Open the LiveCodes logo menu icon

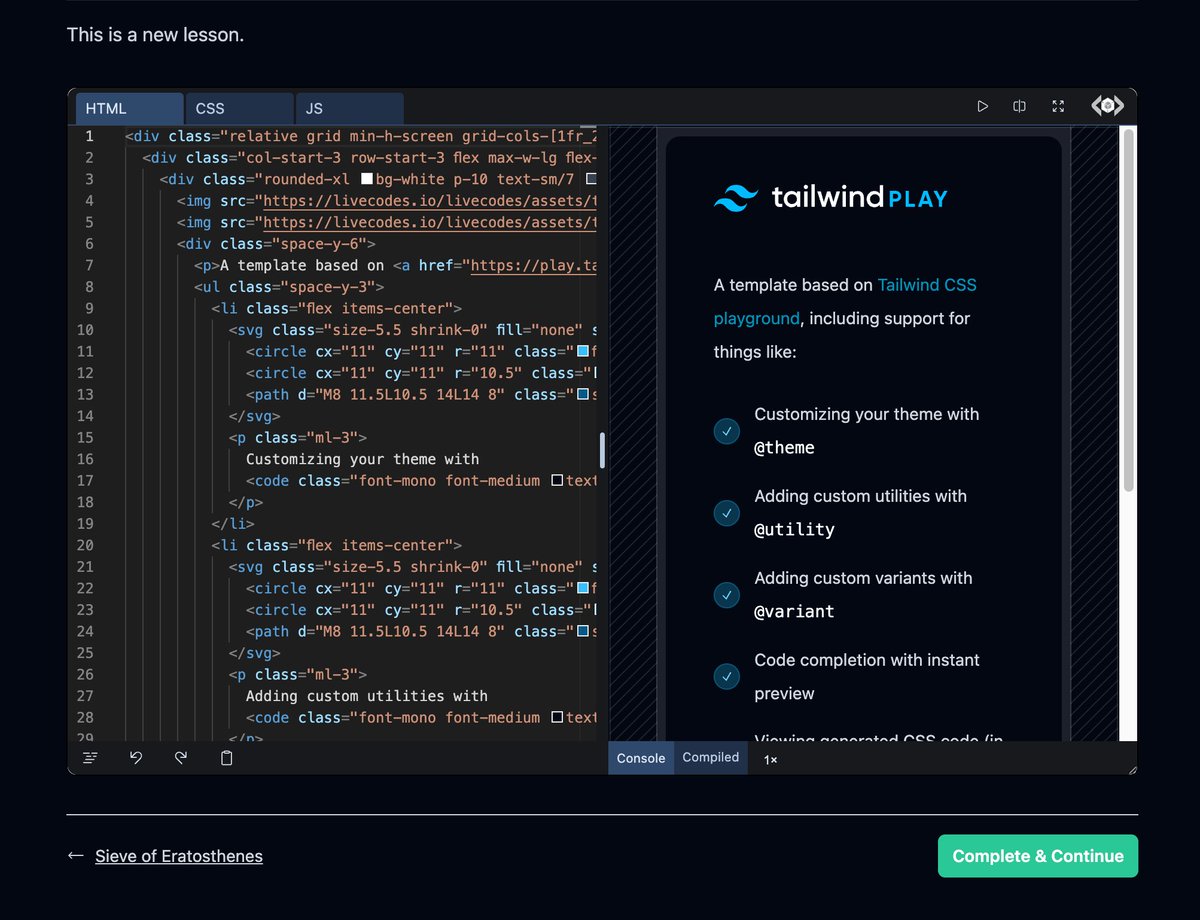tap(1106, 104)
